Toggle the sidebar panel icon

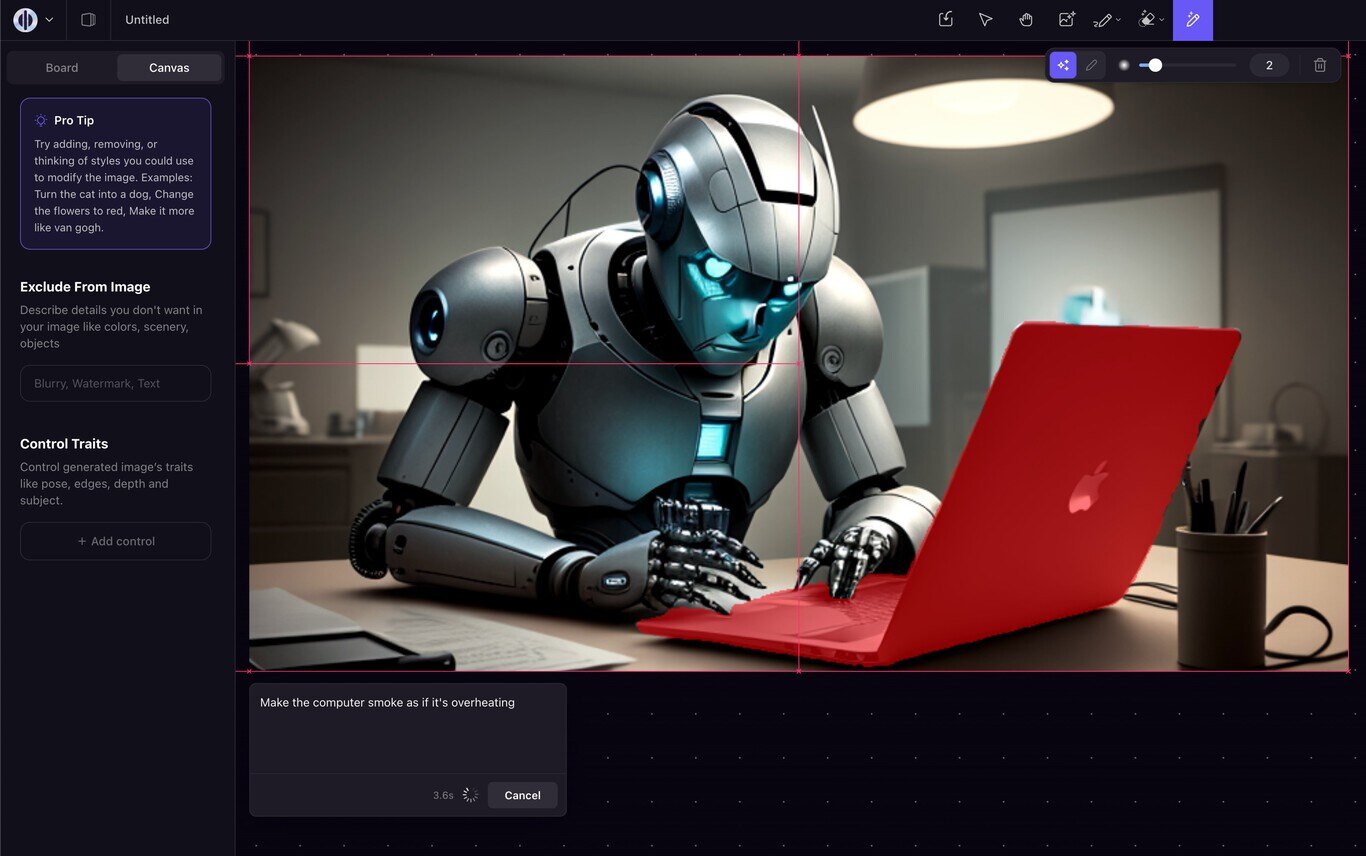tap(88, 20)
